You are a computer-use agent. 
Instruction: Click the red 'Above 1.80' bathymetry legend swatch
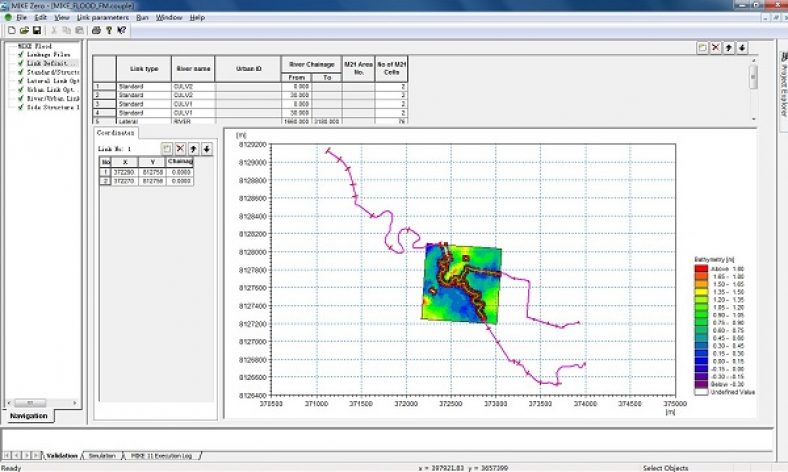coord(703,269)
